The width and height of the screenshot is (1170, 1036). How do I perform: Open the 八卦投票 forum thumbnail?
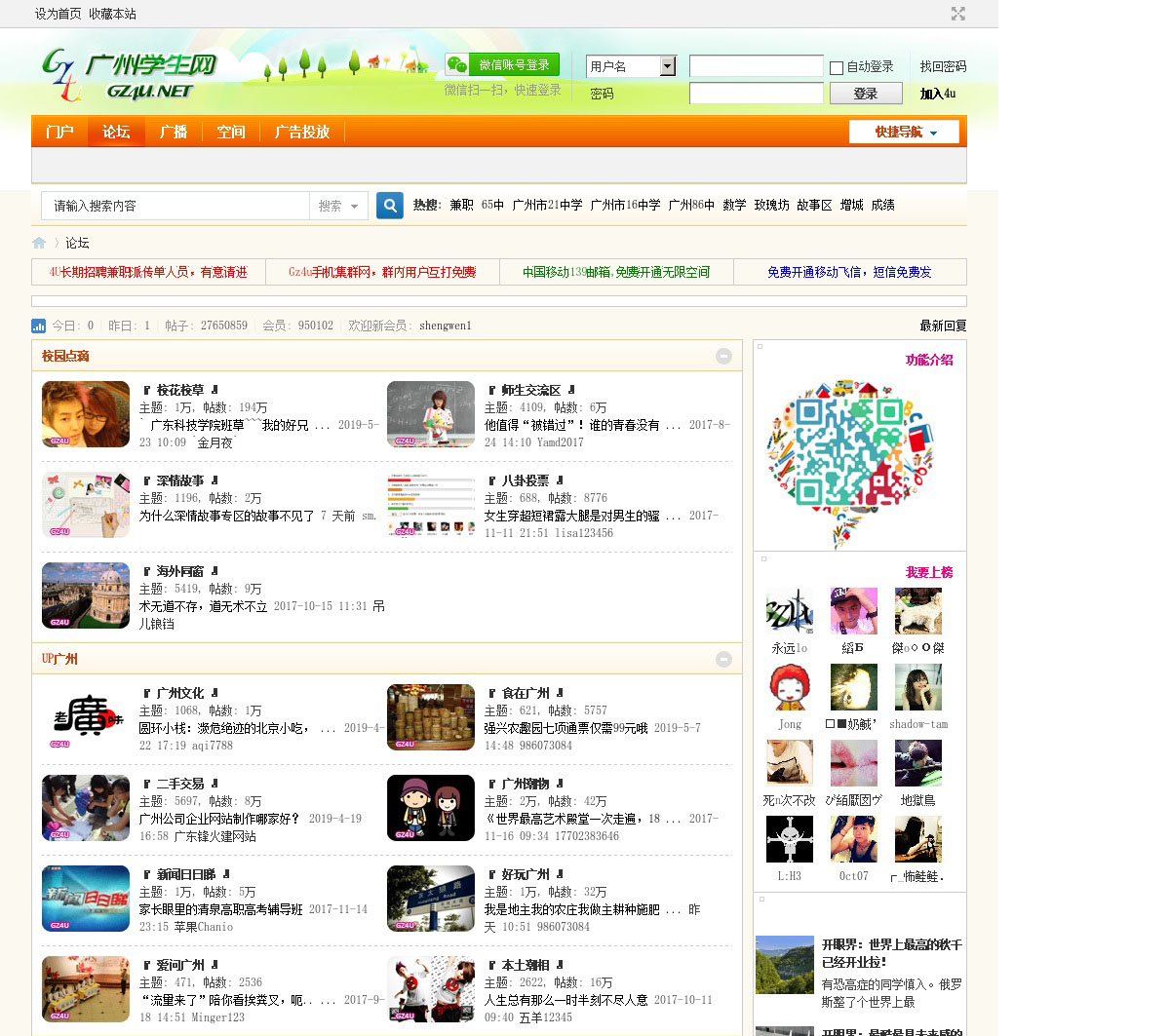tap(431, 505)
